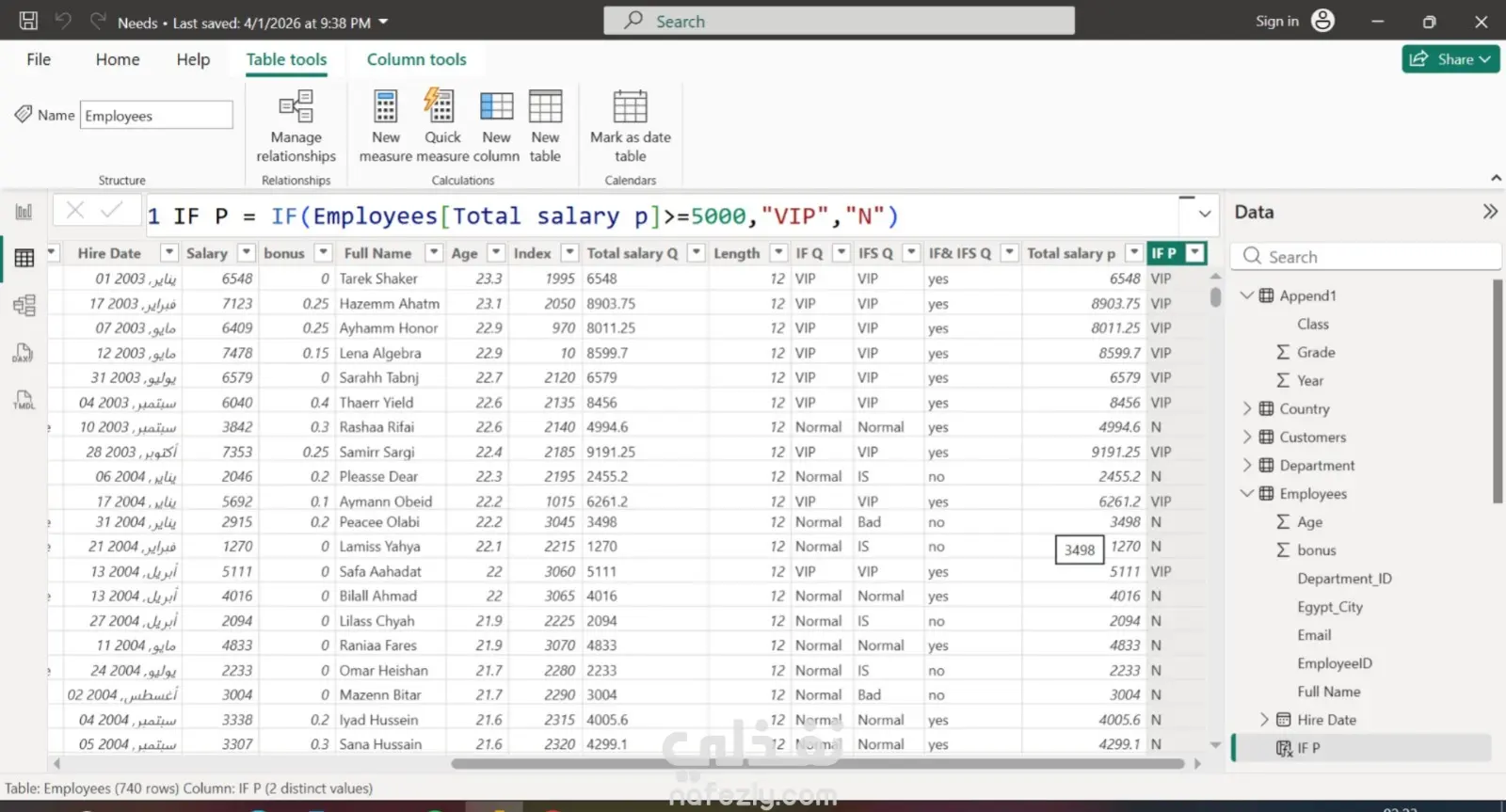The width and height of the screenshot is (1506, 812).
Task: Open Manage relationships tool
Action: point(296,126)
